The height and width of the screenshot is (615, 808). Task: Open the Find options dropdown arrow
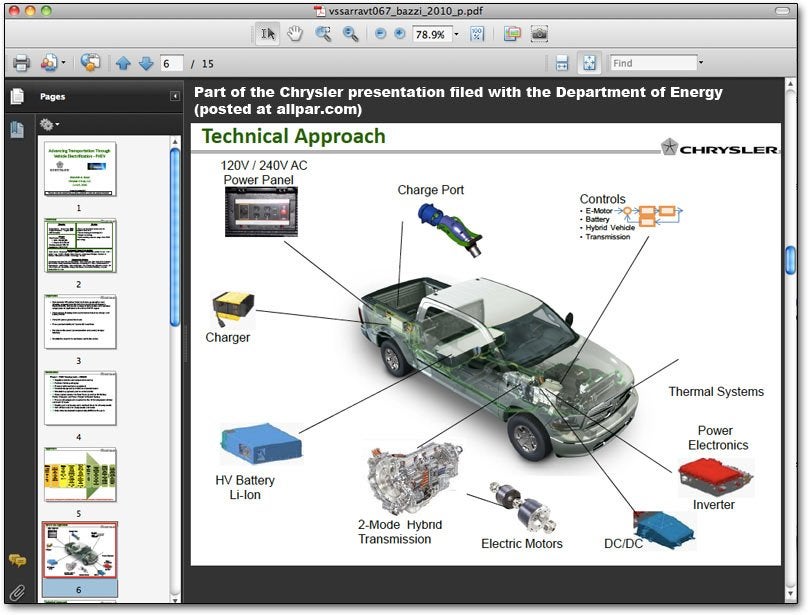click(701, 63)
